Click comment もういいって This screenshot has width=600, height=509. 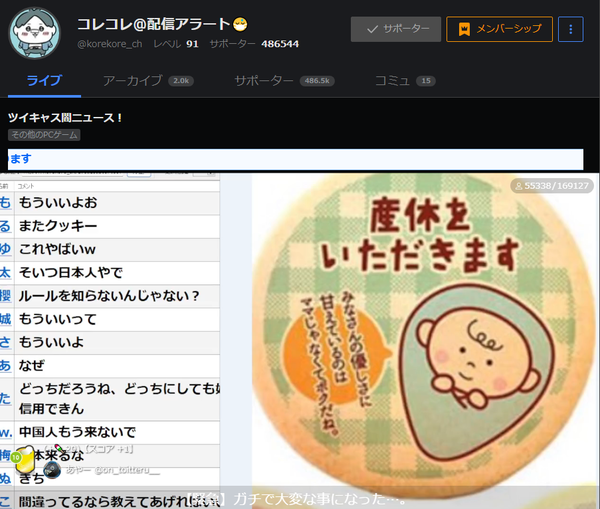[x=58, y=319]
